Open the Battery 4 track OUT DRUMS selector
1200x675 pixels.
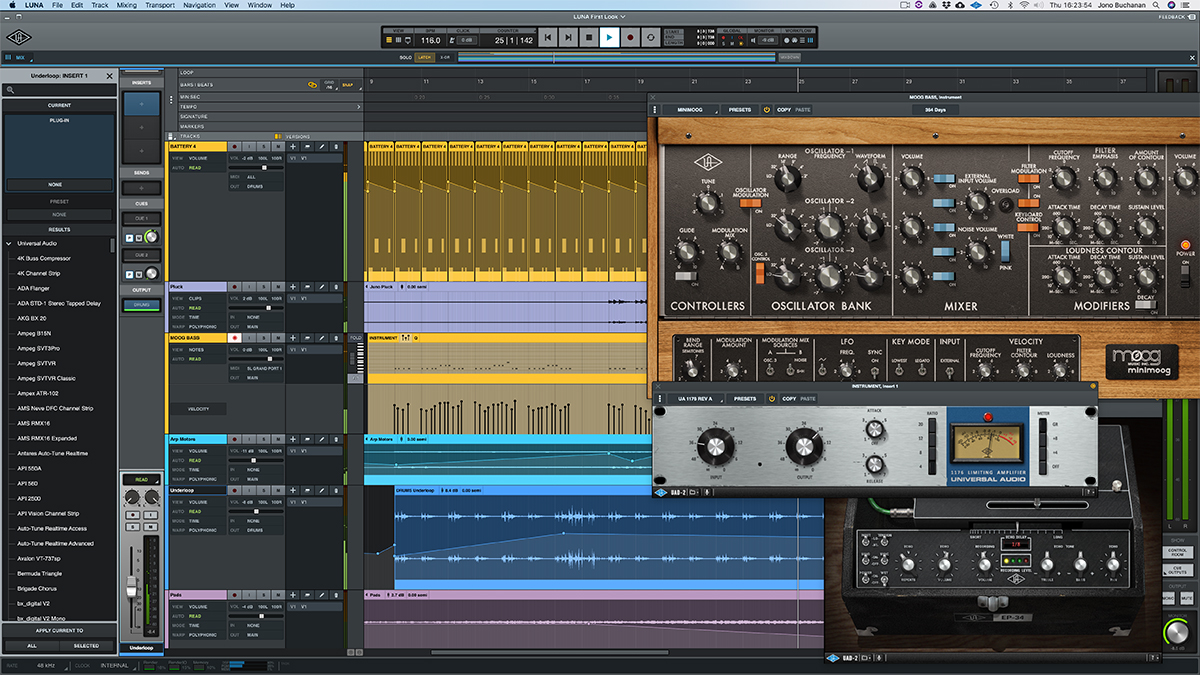[257, 186]
